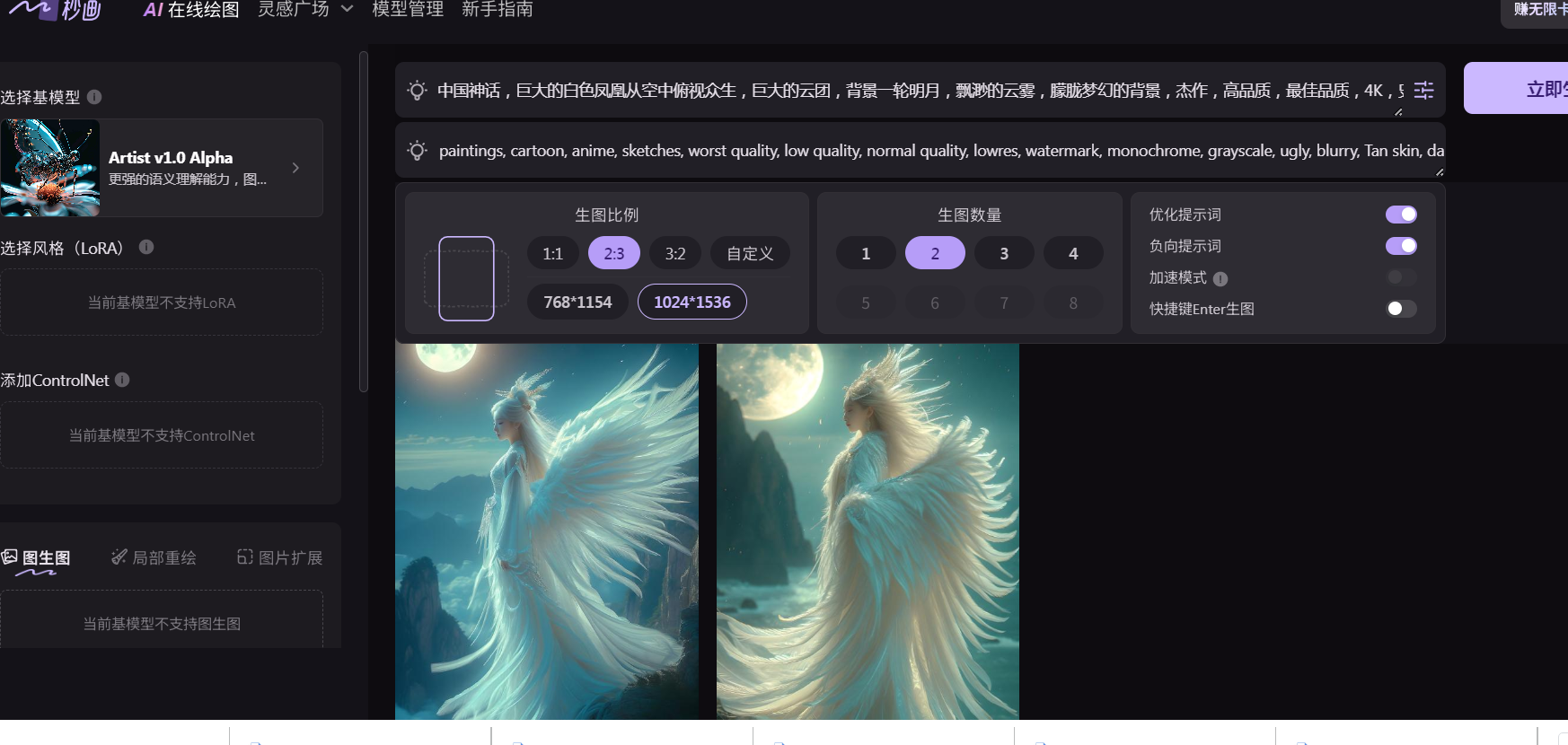Switch to the 局部重绘 tab
Screen dimensions: 1568x745
click(x=154, y=557)
